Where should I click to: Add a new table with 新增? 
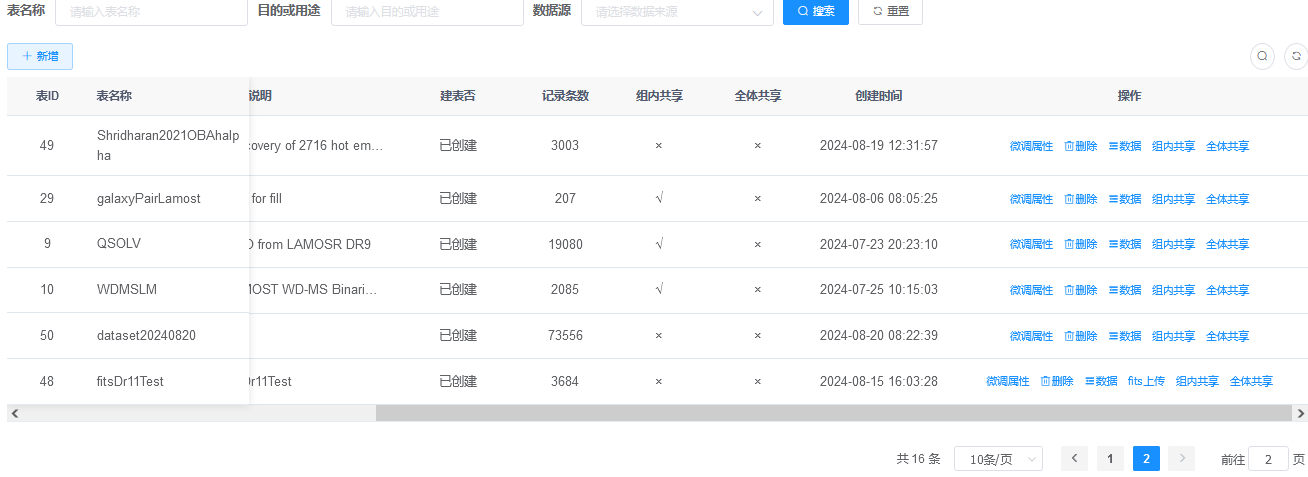click(x=40, y=57)
